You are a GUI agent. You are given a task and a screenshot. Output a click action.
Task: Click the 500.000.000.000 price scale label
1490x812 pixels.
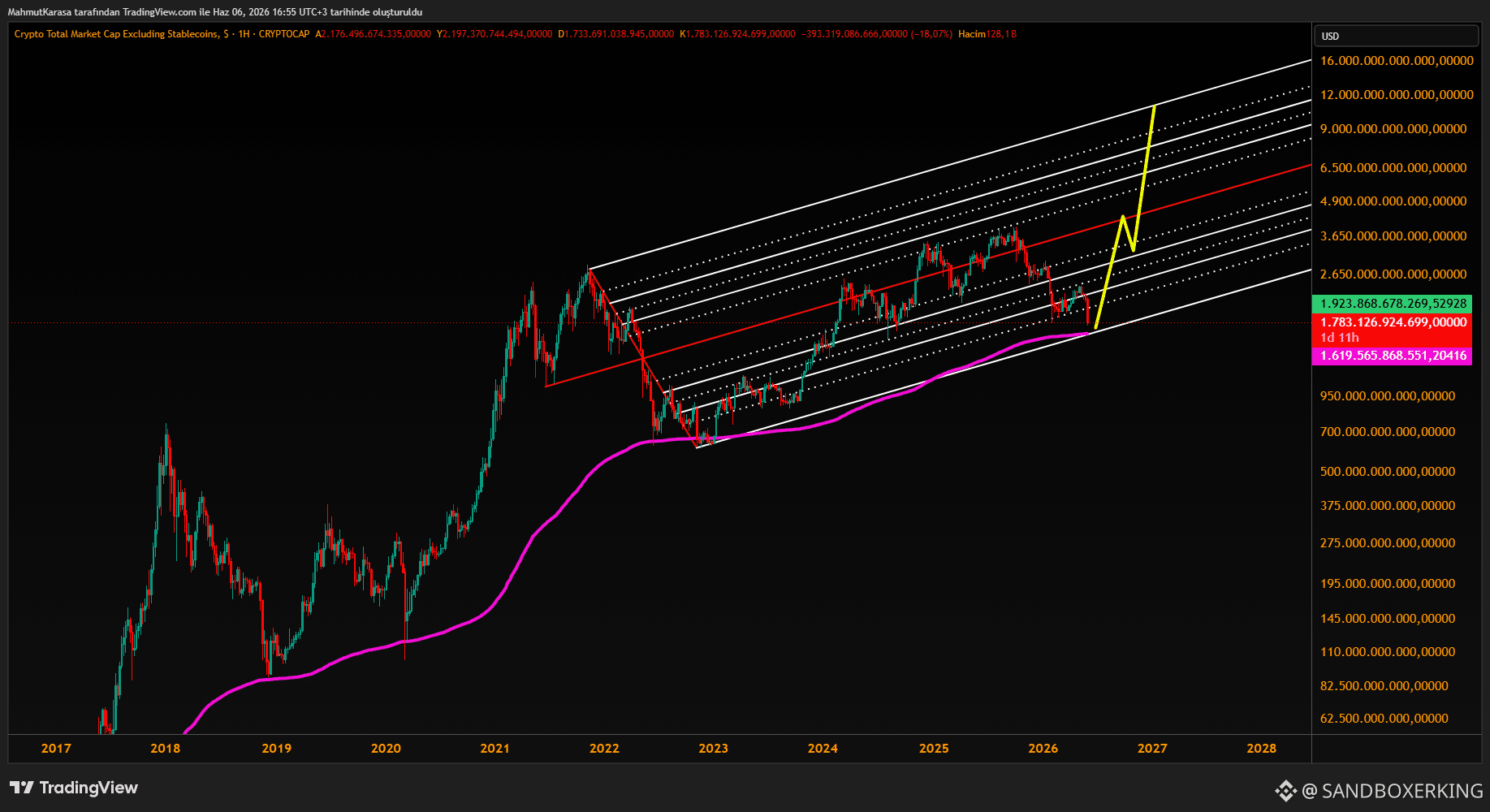1388,472
